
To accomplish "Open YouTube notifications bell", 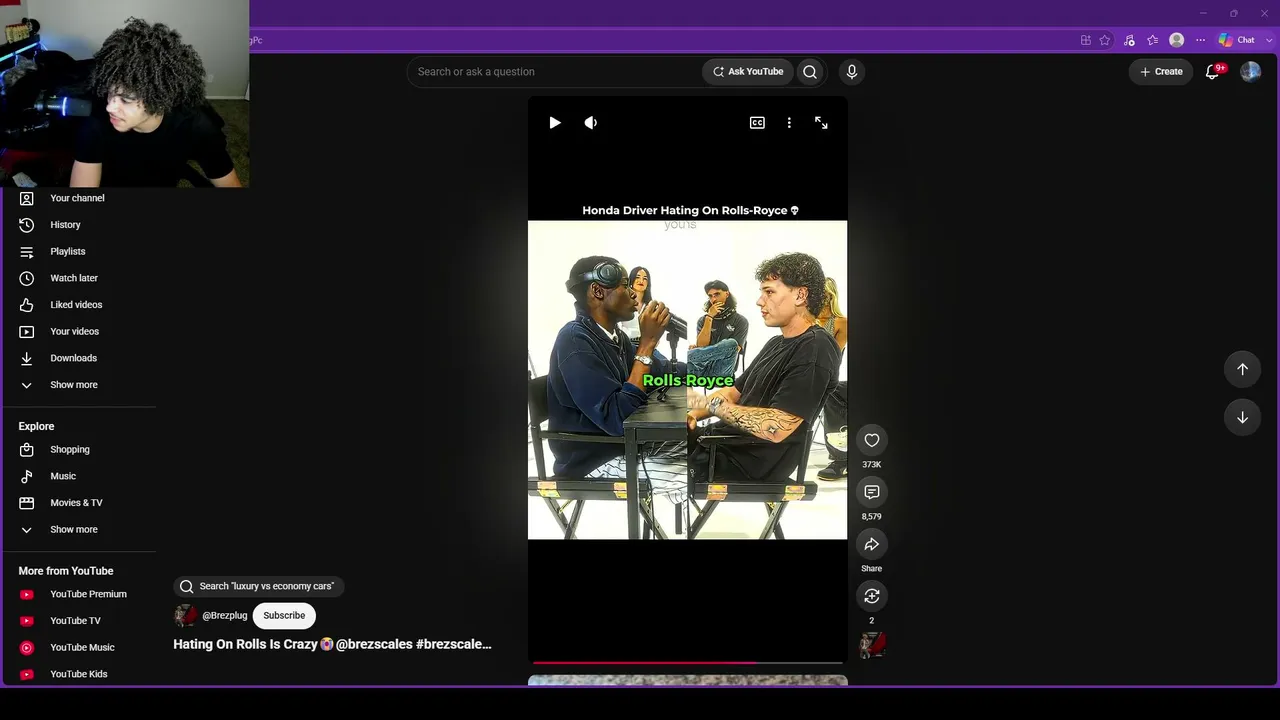I will [1213, 72].
